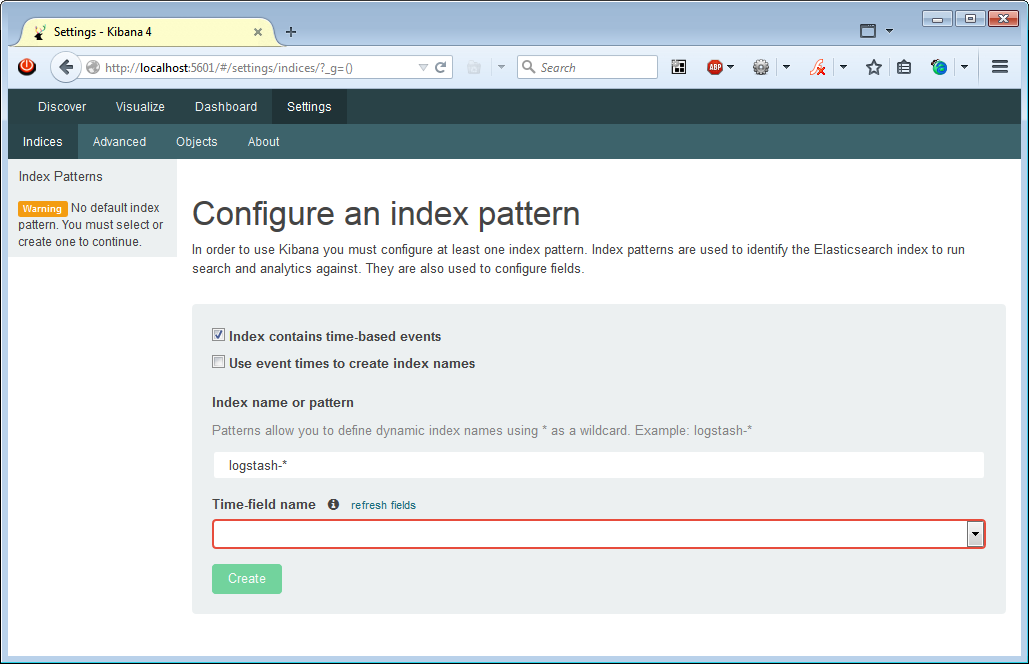Select the Indices sub-tab
Image resolution: width=1029 pixels, height=664 pixels.
(x=43, y=142)
